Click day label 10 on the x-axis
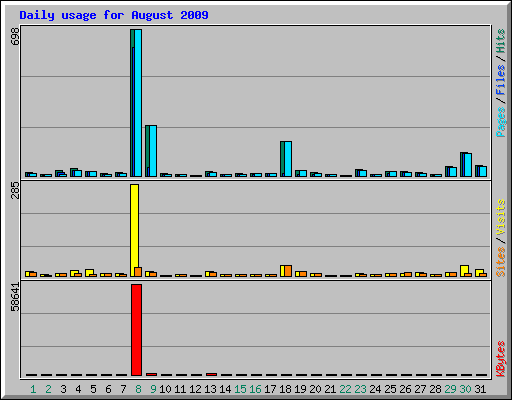Image resolution: width=512 pixels, height=400 pixels. click(x=165, y=389)
